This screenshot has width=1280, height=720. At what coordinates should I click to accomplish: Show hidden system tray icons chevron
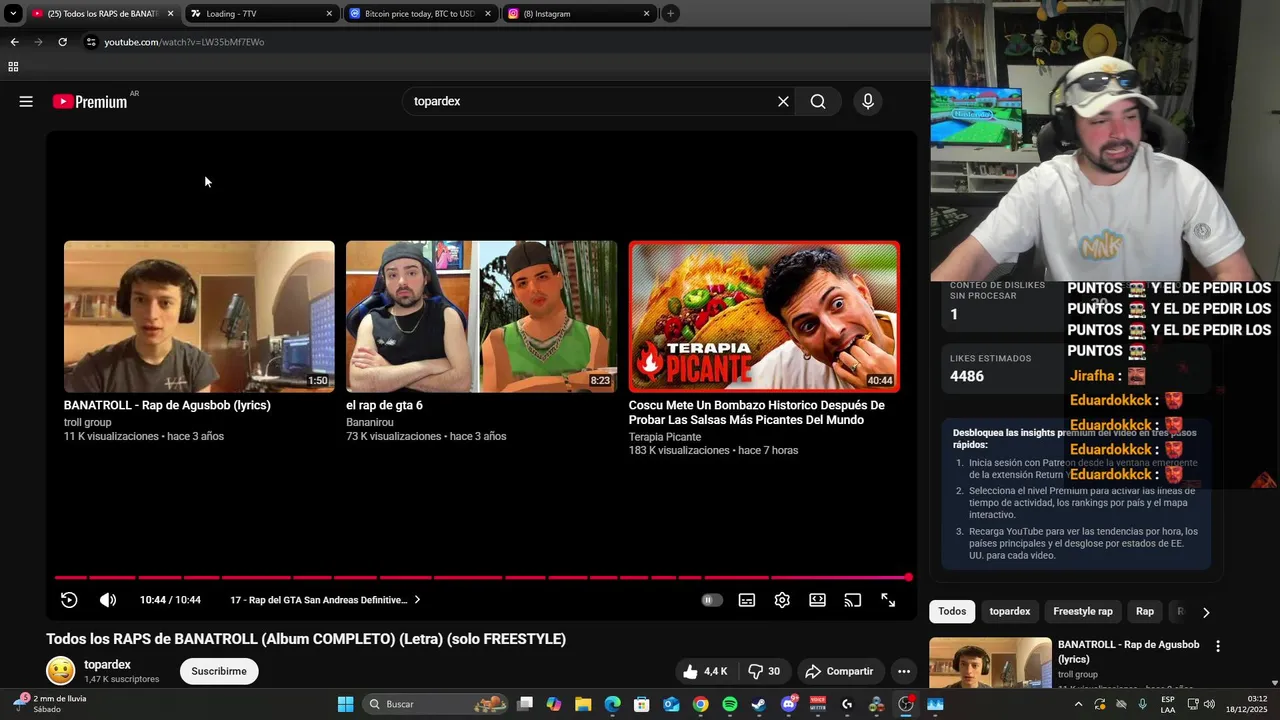click(x=1078, y=704)
